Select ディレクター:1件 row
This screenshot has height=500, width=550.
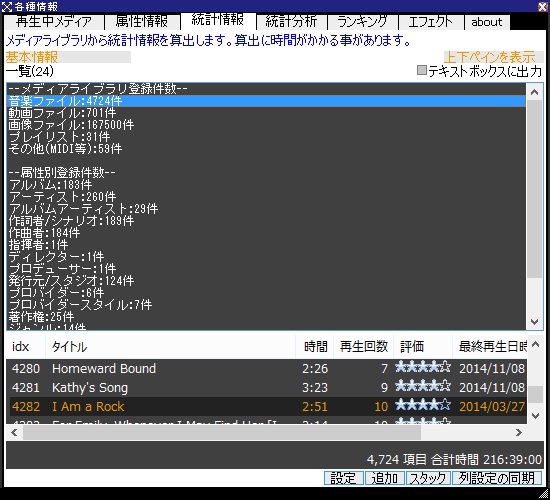click(266, 256)
